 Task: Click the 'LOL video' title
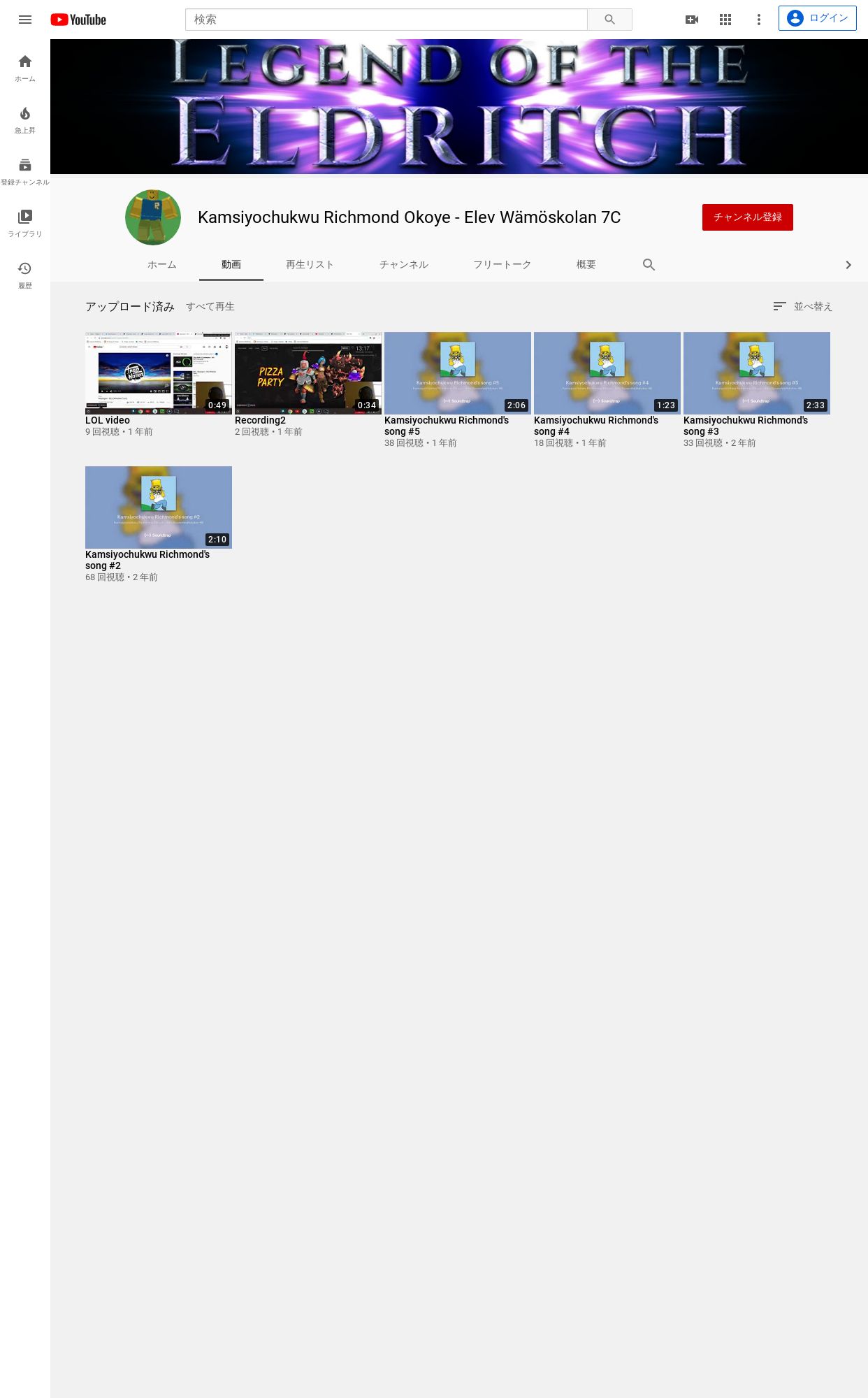[x=108, y=420]
